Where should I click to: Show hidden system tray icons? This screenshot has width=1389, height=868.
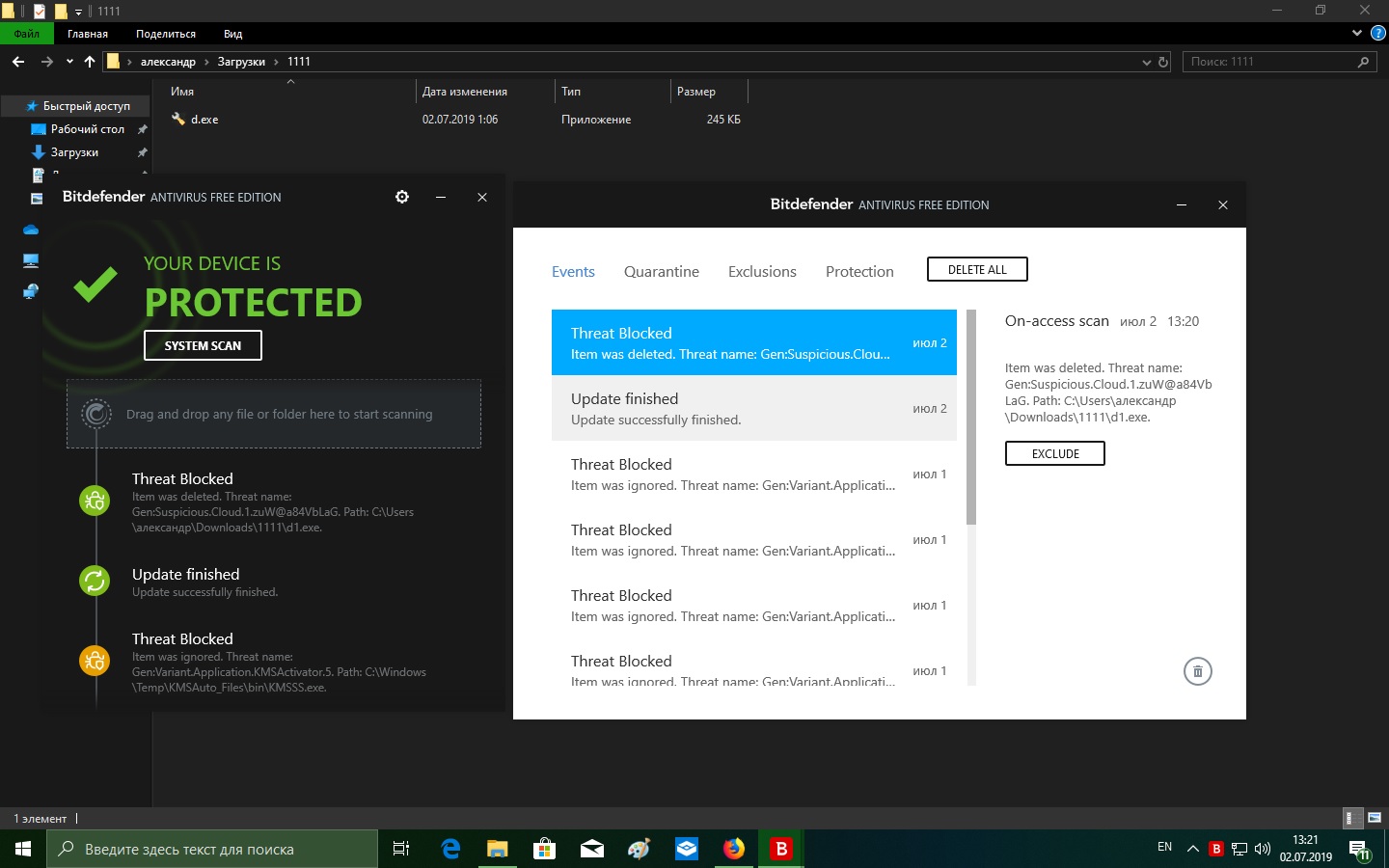pos(1192,849)
